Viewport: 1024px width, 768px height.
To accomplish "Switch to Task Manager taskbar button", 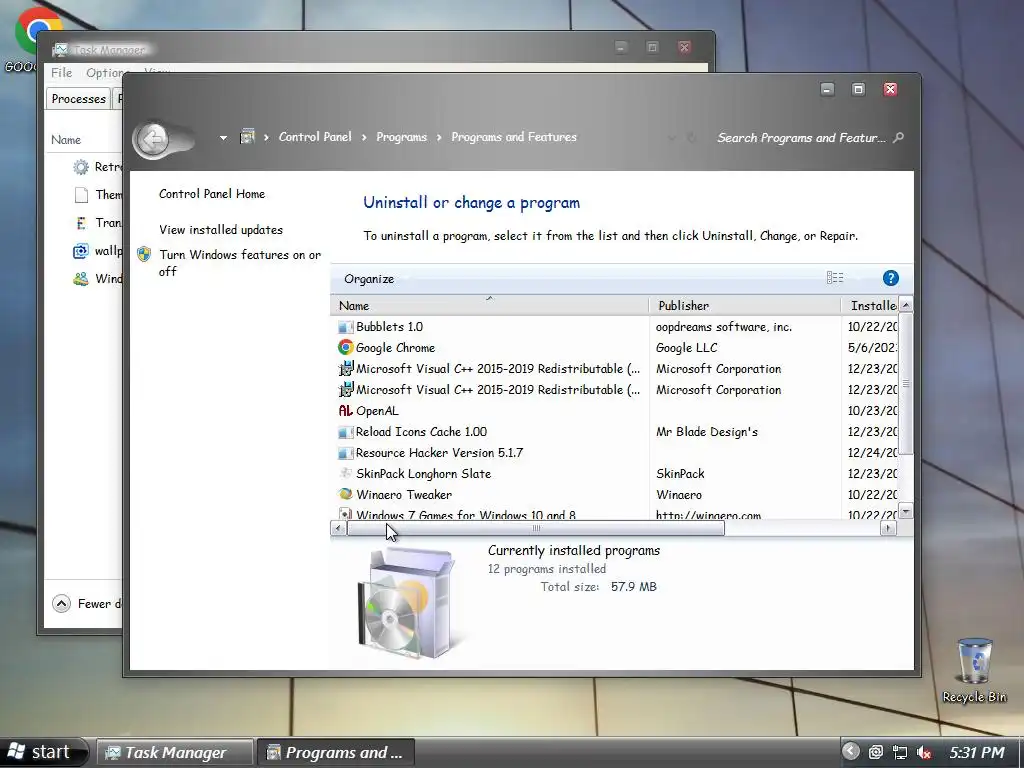I will pyautogui.click(x=174, y=752).
